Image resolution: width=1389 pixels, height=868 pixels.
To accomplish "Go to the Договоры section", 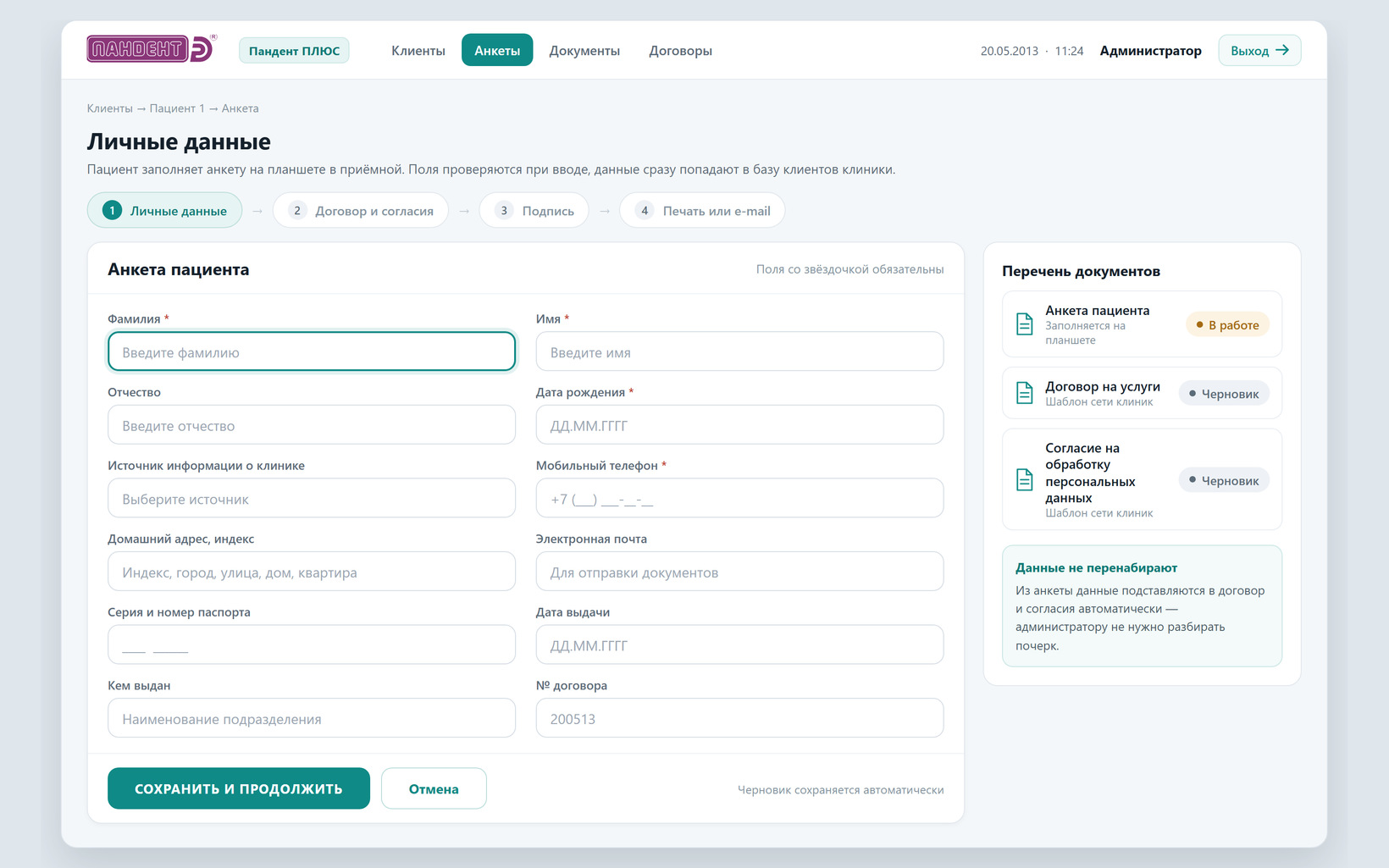I will click(680, 51).
